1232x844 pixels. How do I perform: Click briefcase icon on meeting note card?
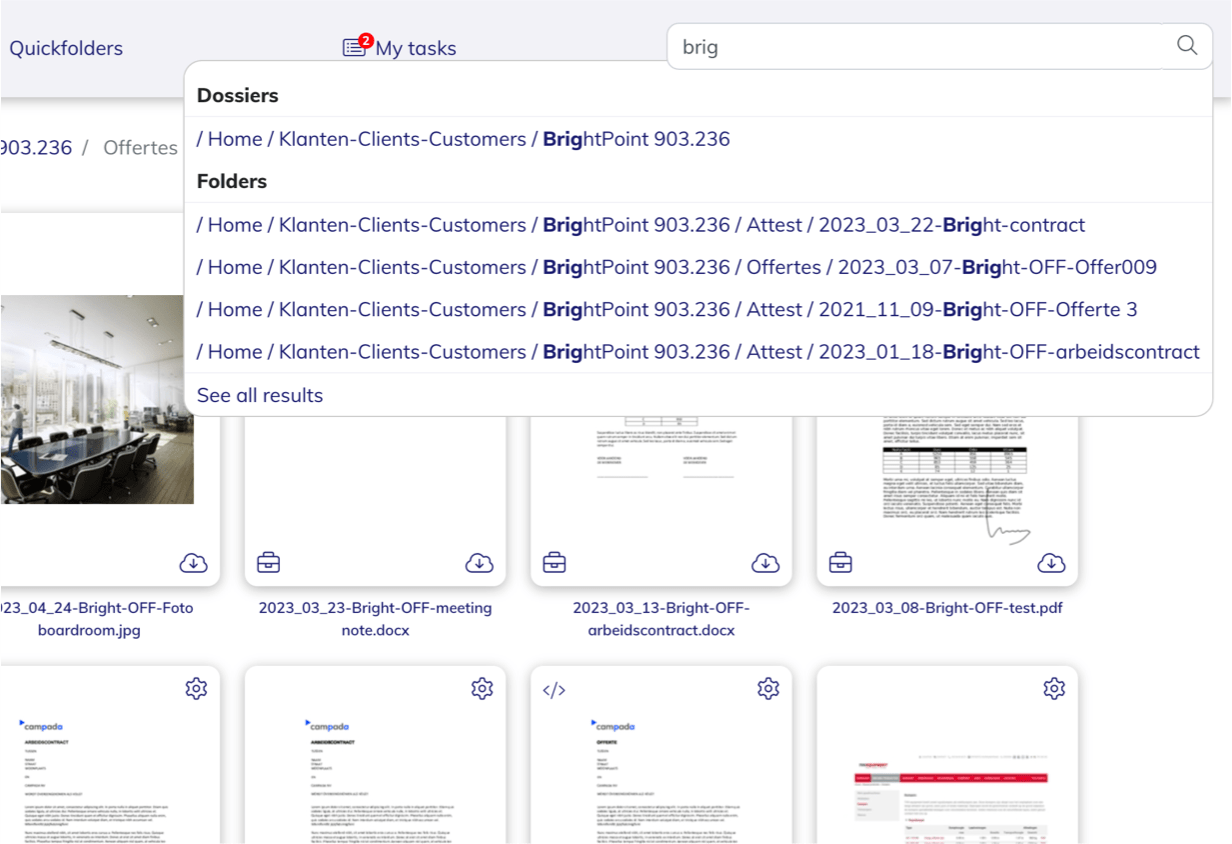coord(268,563)
